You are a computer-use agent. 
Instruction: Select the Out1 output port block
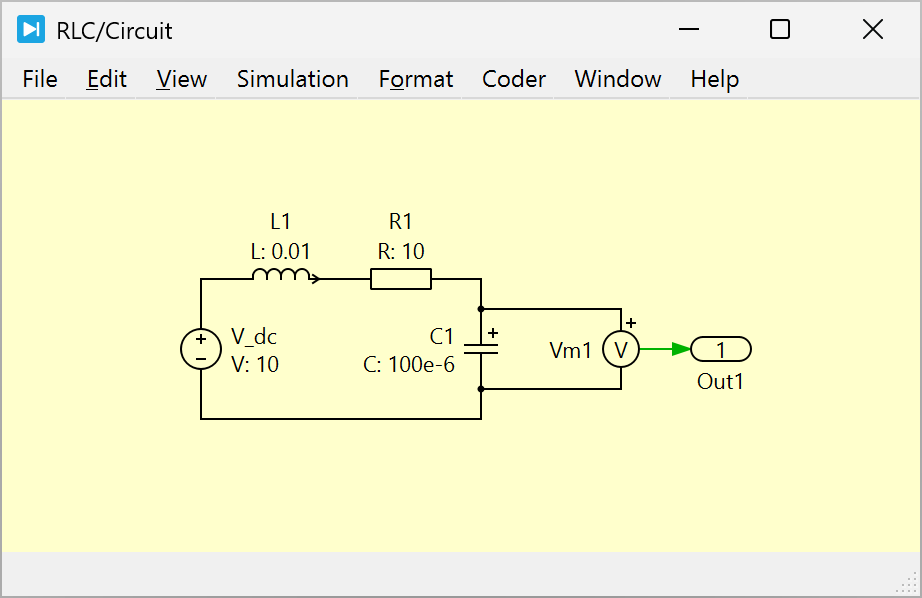(x=720, y=349)
